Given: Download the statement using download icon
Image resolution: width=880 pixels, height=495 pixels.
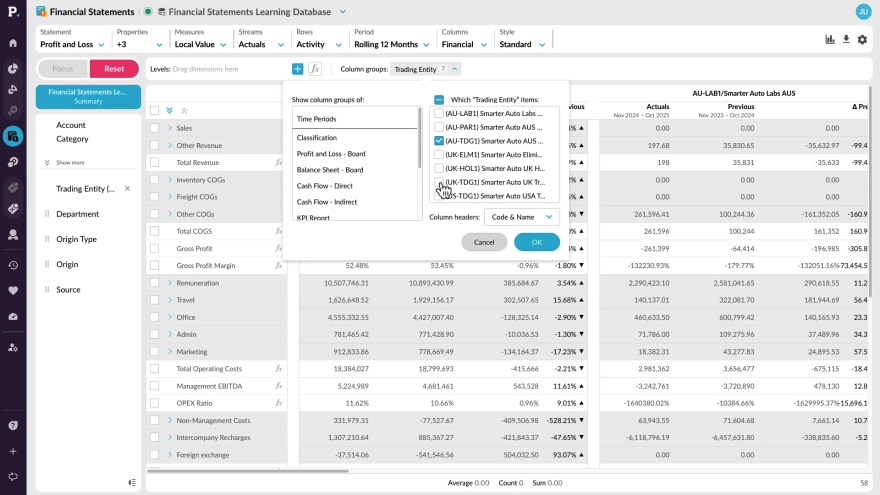Looking at the screenshot, I should [x=846, y=39].
